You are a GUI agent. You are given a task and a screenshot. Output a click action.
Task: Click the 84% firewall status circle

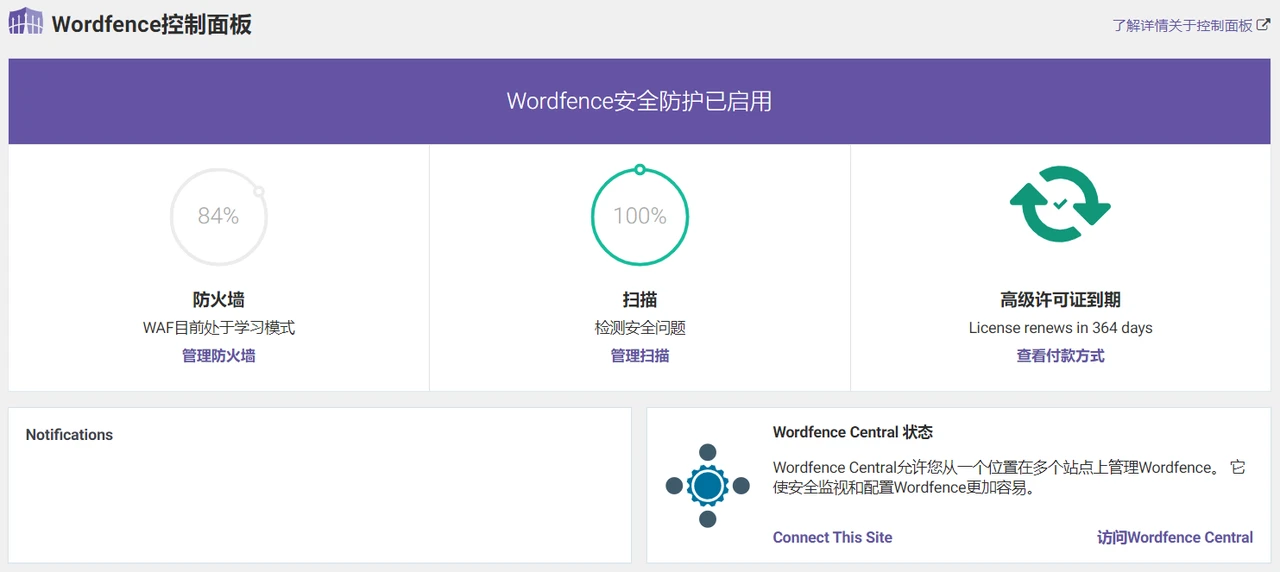pyautogui.click(x=218, y=216)
